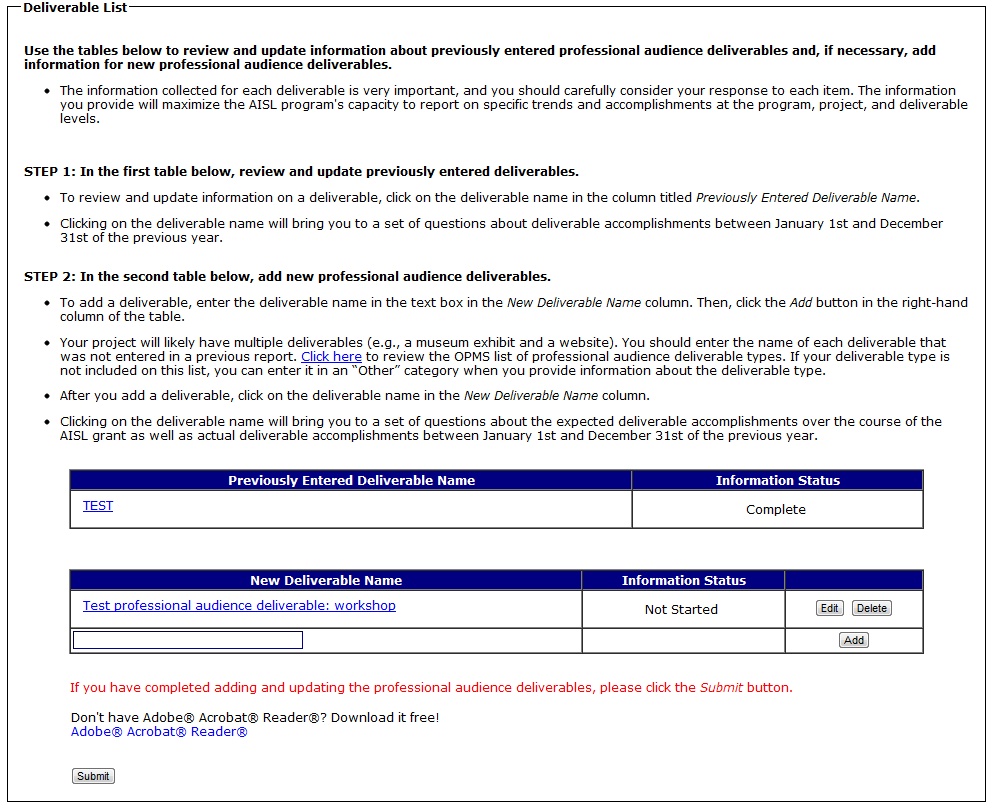990x807 pixels.
Task: Click the 'Download it free!' text line
Action: click(x=255, y=717)
